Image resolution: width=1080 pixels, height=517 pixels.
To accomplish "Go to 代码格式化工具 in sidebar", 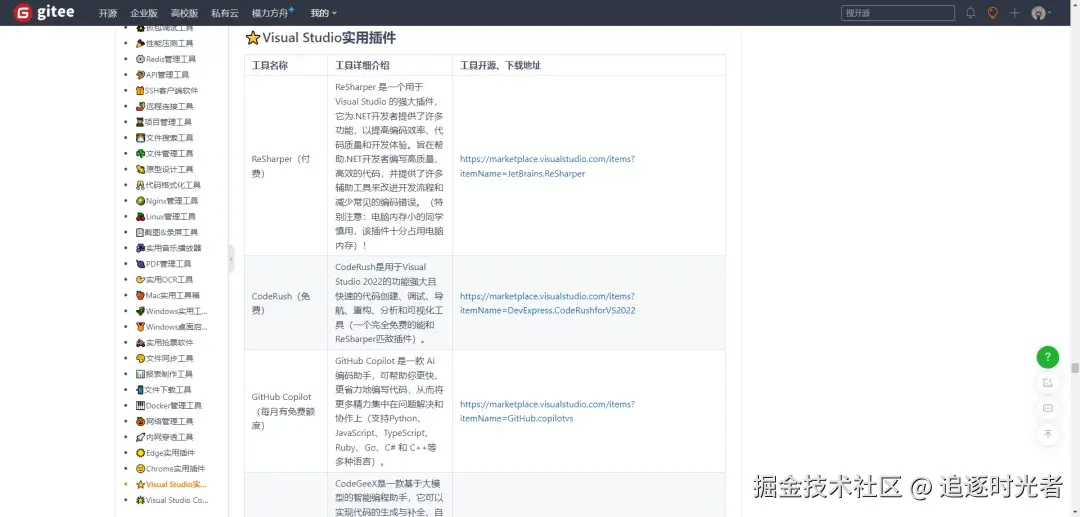I will [169, 185].
